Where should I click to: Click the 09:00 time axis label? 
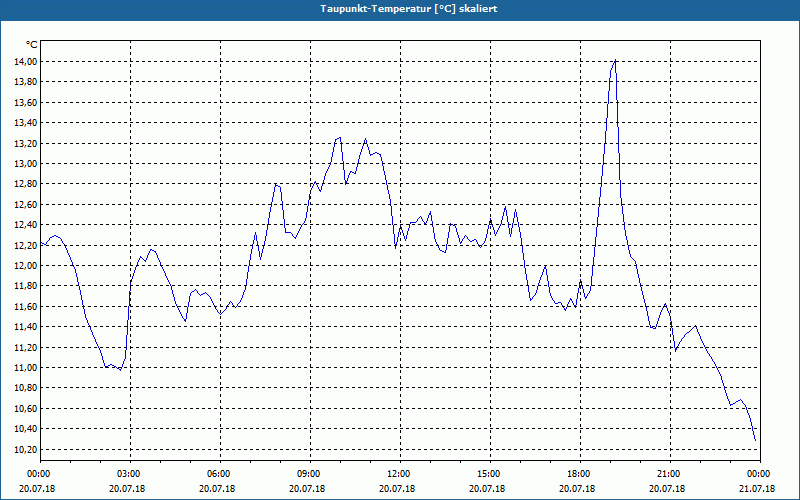[x=310, y=474]
